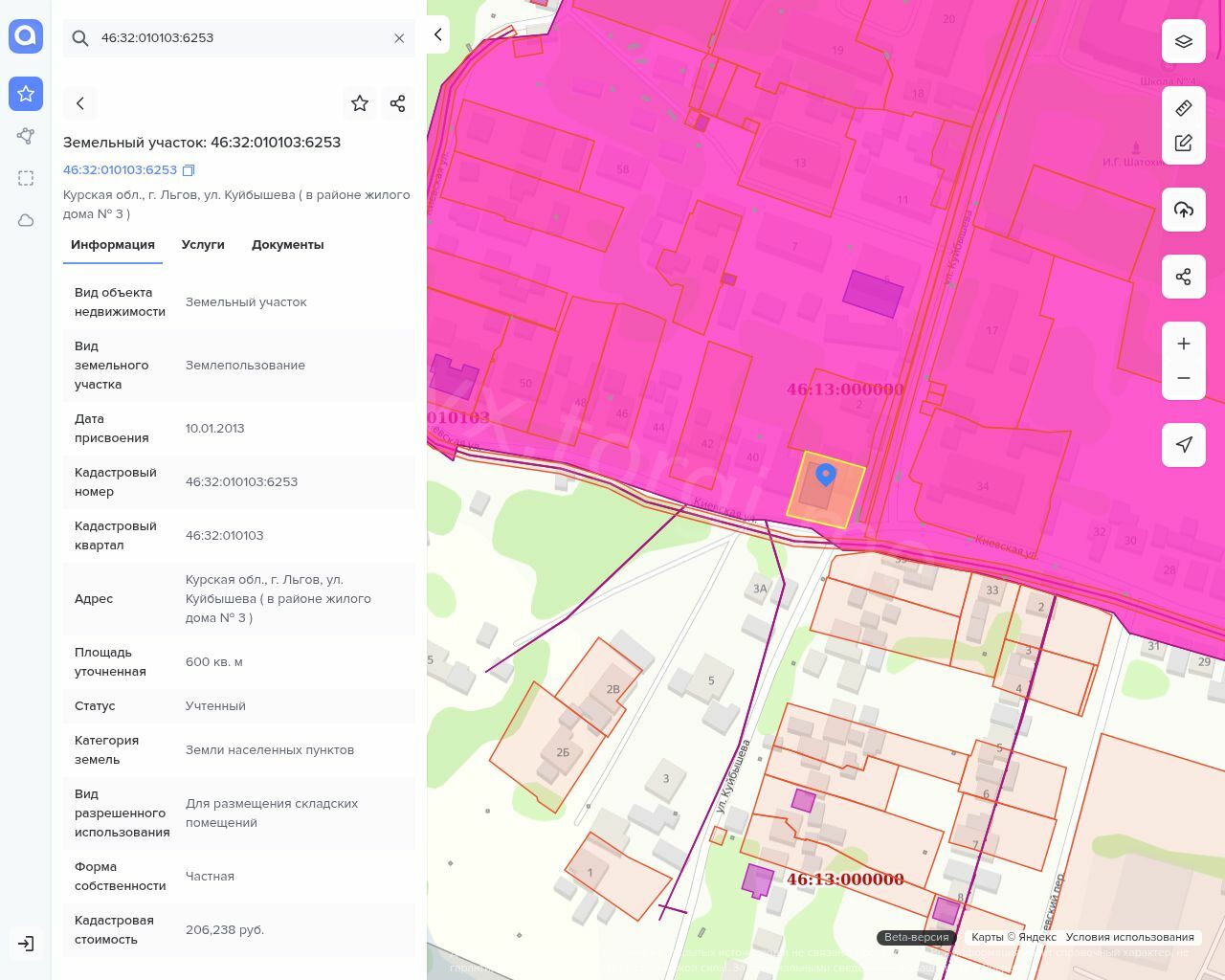Zoom in on the map
Viewport: 1225px width, 980px height.
[x=1183, y=344]
